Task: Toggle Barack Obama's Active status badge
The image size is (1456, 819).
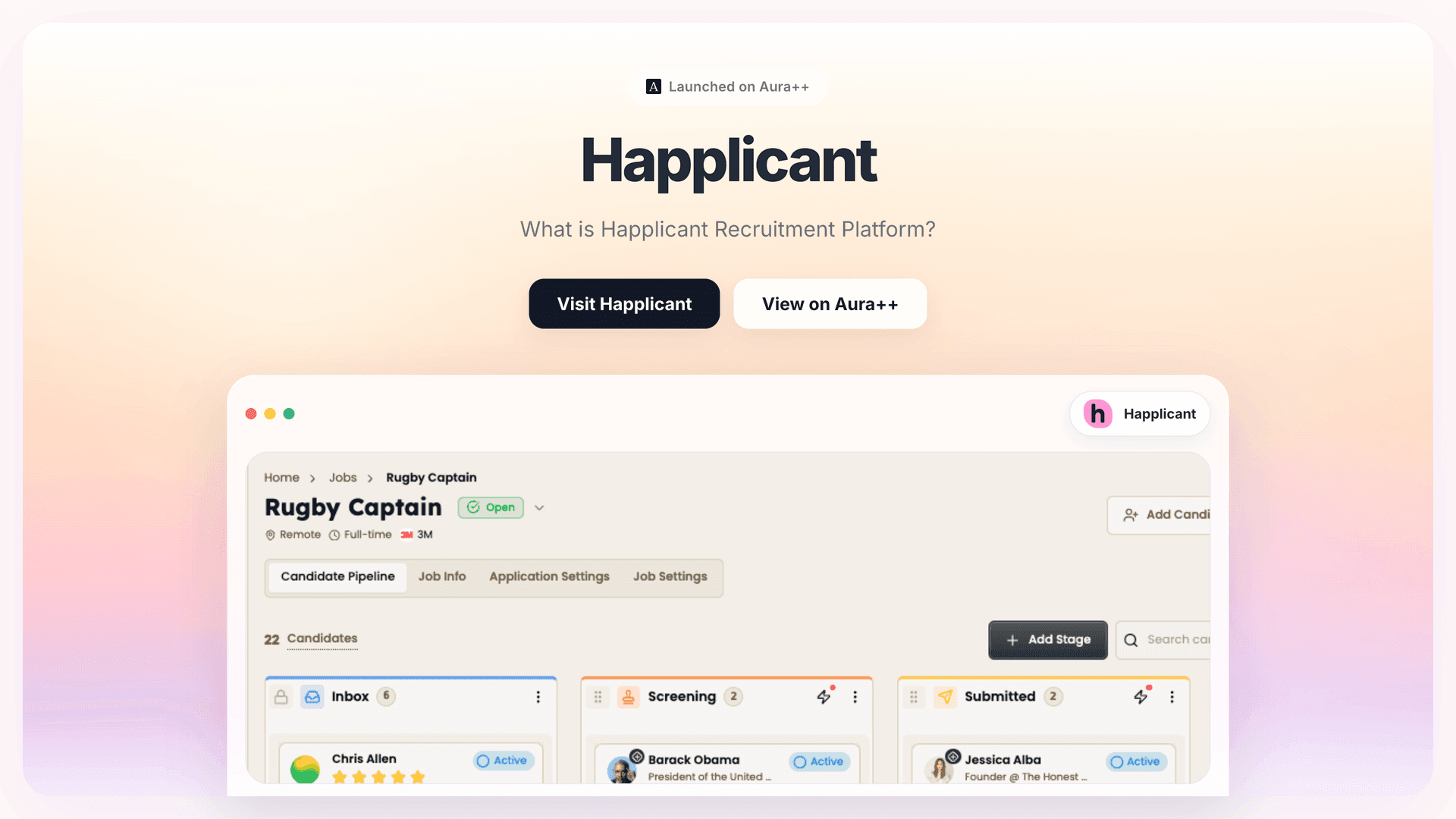Action: 820,762
